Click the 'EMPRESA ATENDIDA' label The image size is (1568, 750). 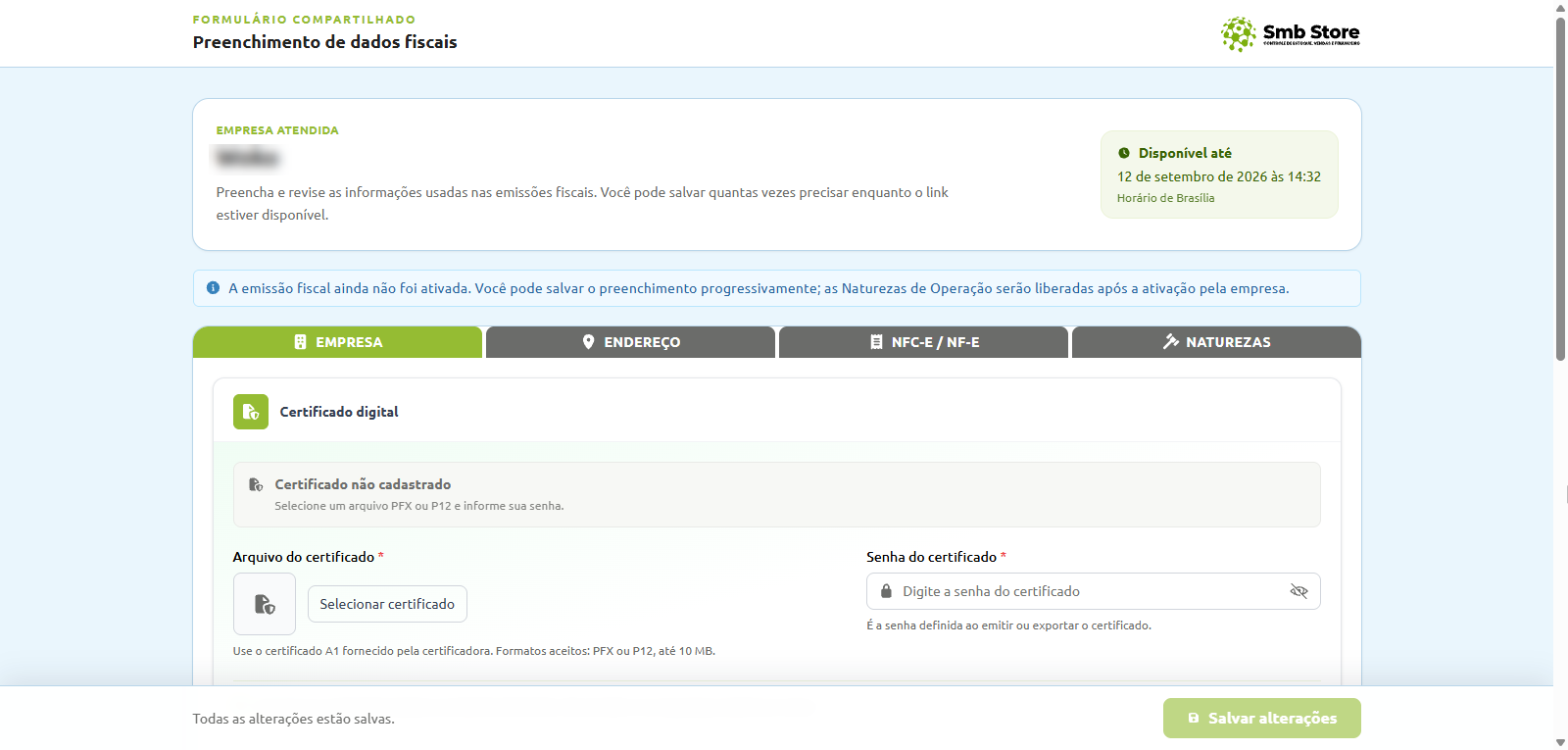coord(277,130)
